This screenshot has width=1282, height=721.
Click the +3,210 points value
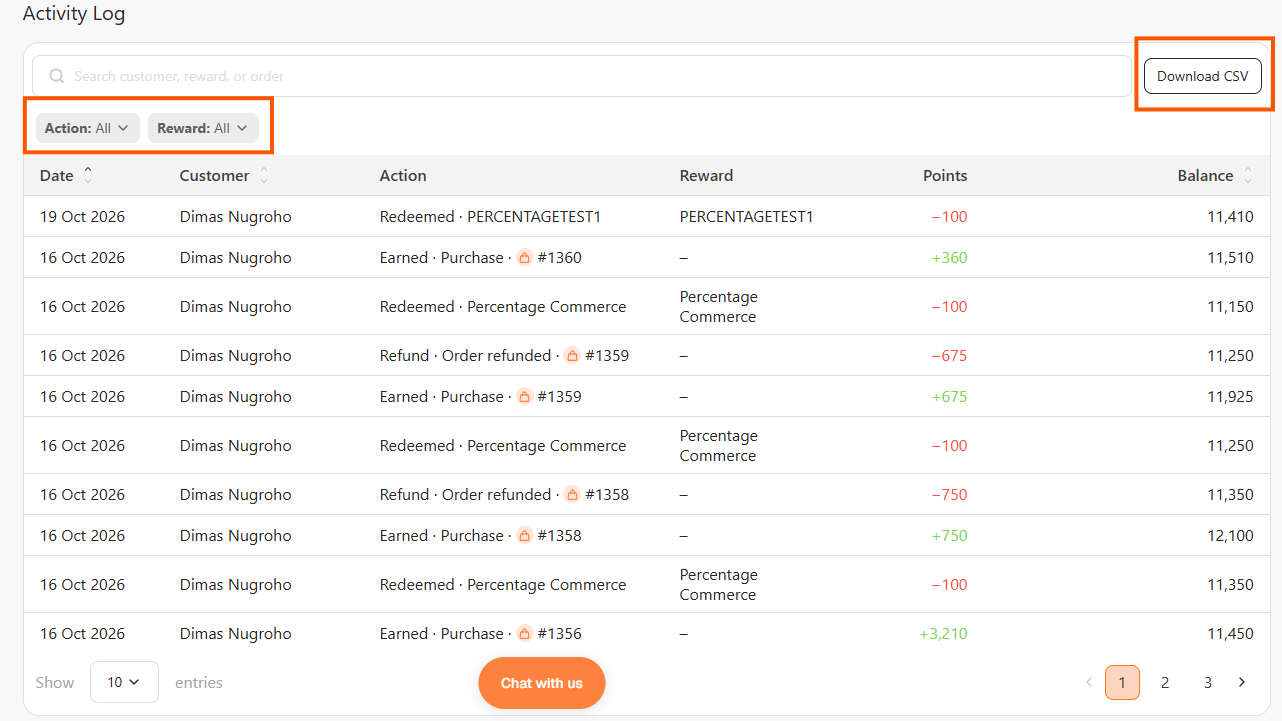click(x=944, y=633)
